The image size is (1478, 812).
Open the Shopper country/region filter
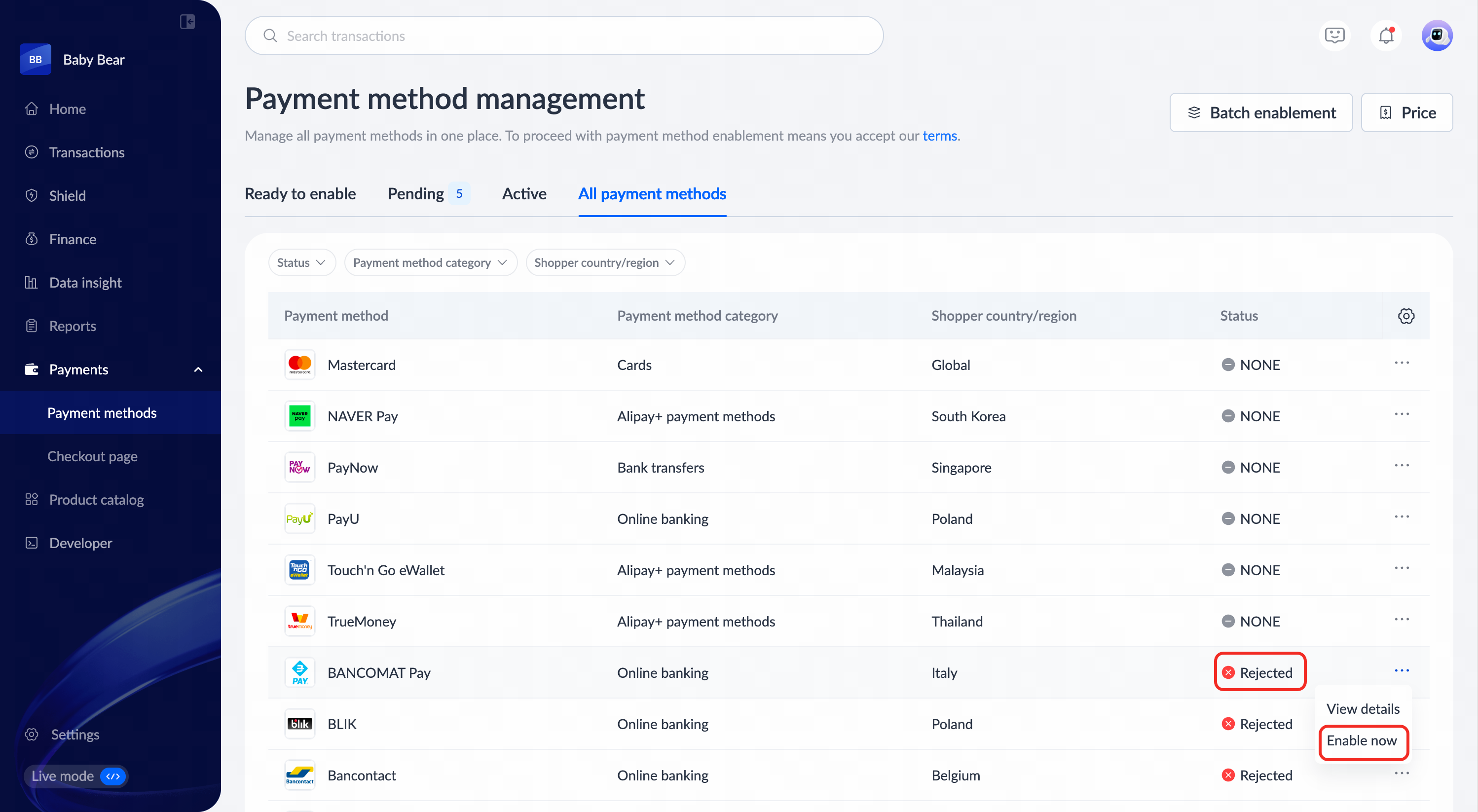605,262
